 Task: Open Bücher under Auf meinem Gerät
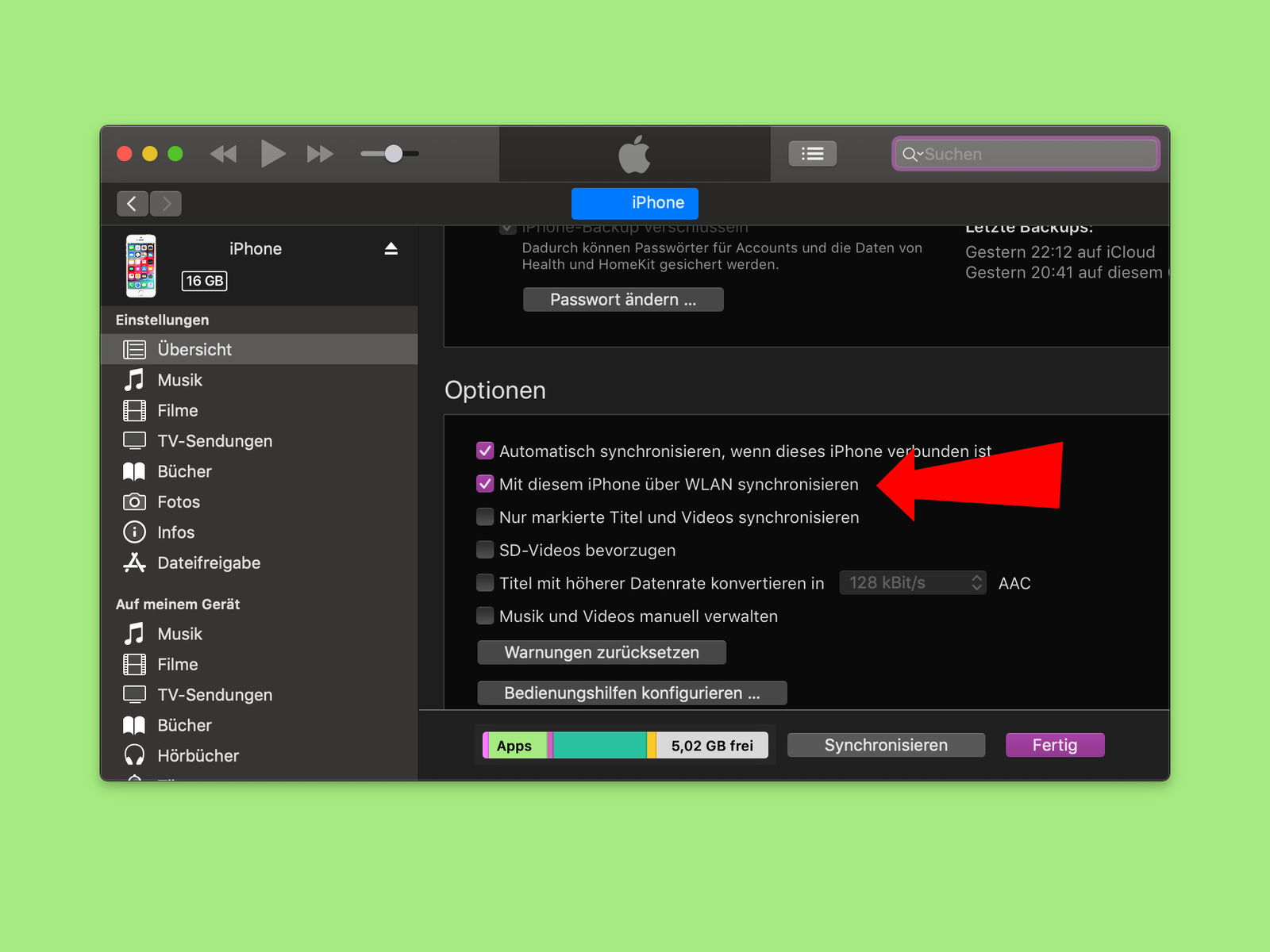point(259,725)
